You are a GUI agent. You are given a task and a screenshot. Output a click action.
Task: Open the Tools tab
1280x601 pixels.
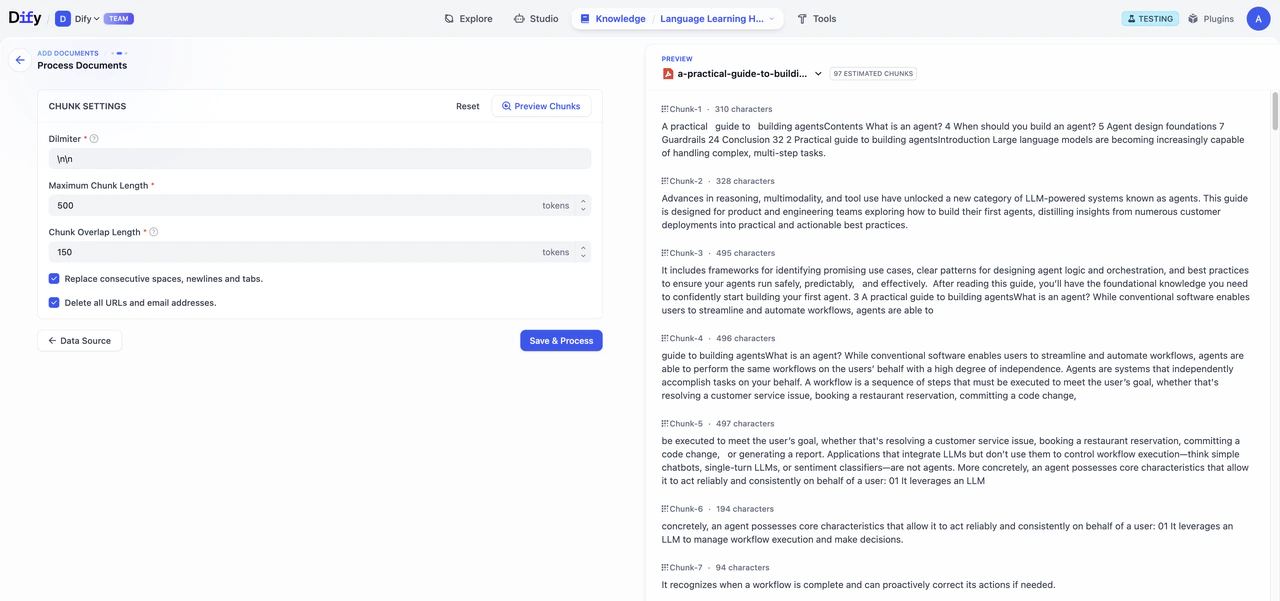(816, 18)
